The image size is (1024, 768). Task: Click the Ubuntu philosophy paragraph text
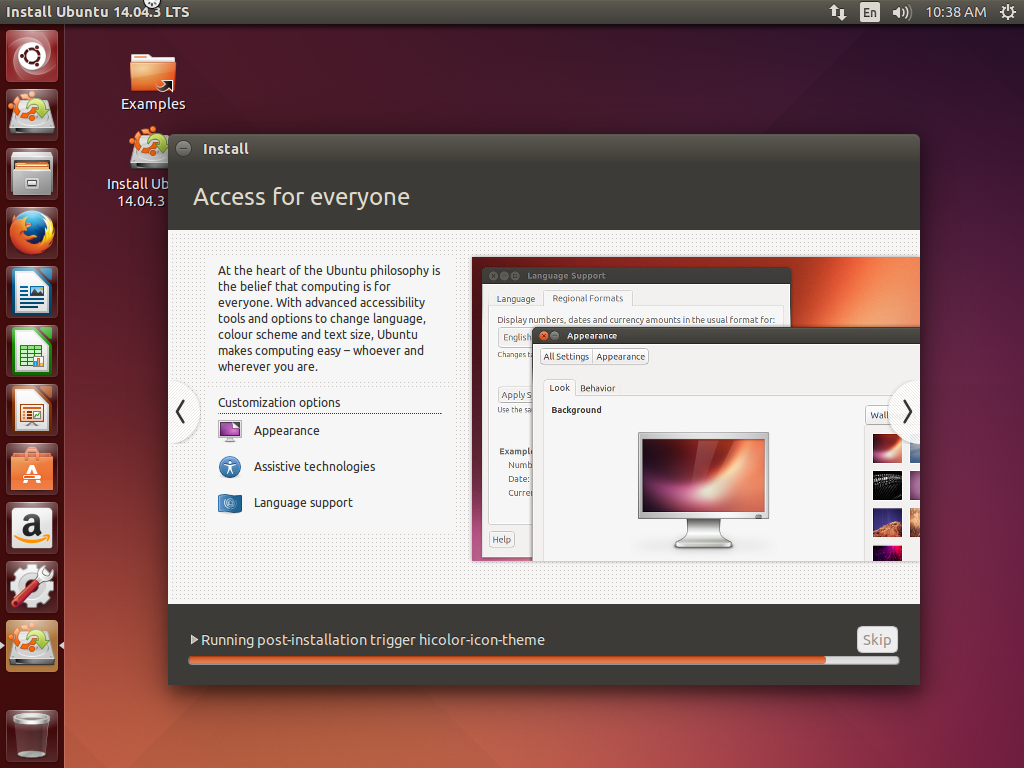click(329, 318)
